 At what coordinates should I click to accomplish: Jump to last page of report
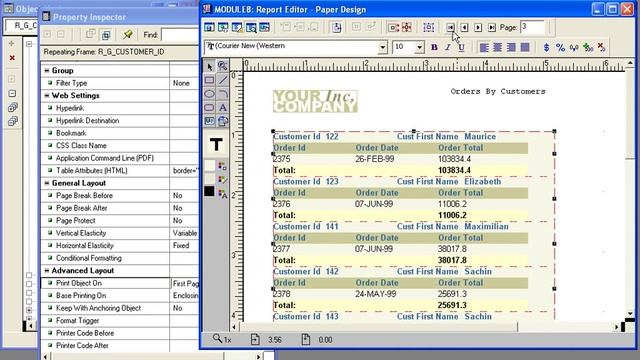click(492, 27)
